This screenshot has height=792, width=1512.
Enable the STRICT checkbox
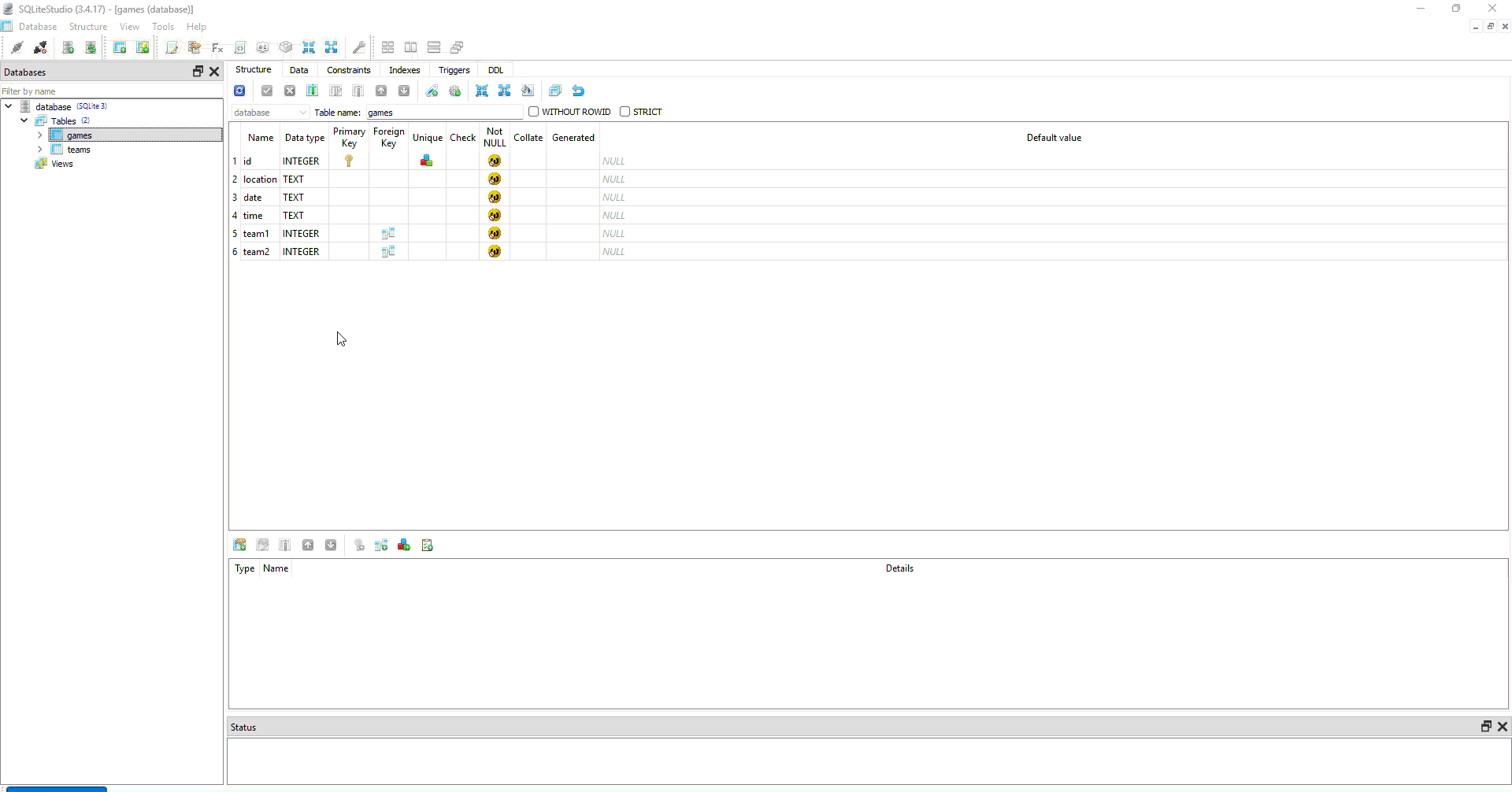coord(625,112)
